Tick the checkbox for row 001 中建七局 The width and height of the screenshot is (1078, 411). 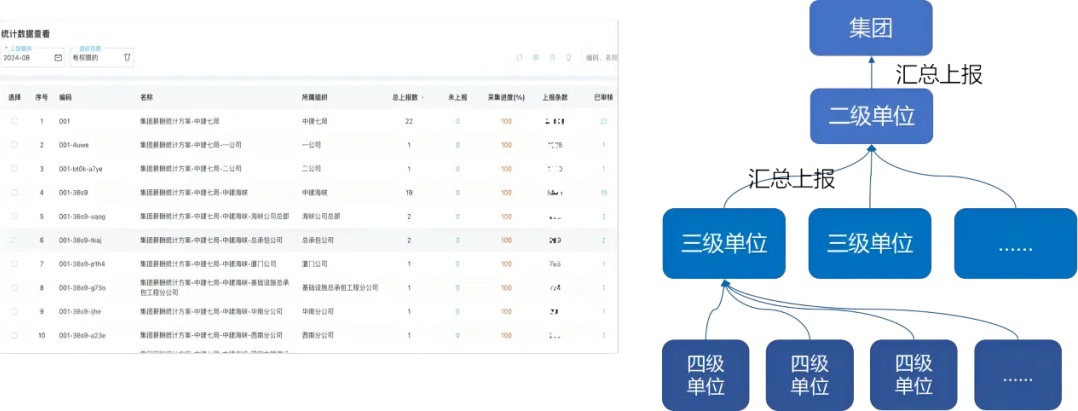(x=14, y=121)
